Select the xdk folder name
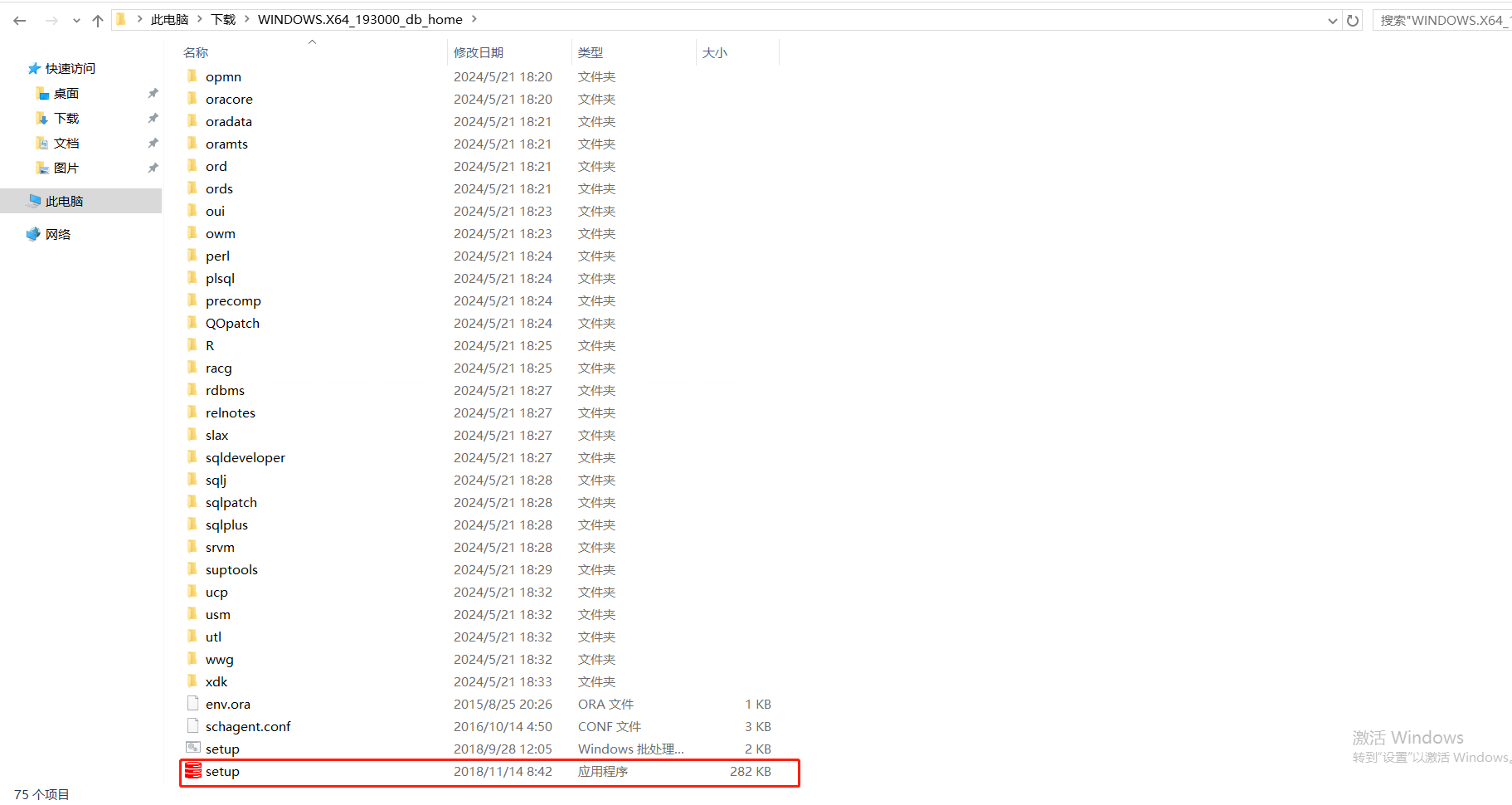1512x805 pixels. (216, 681)
